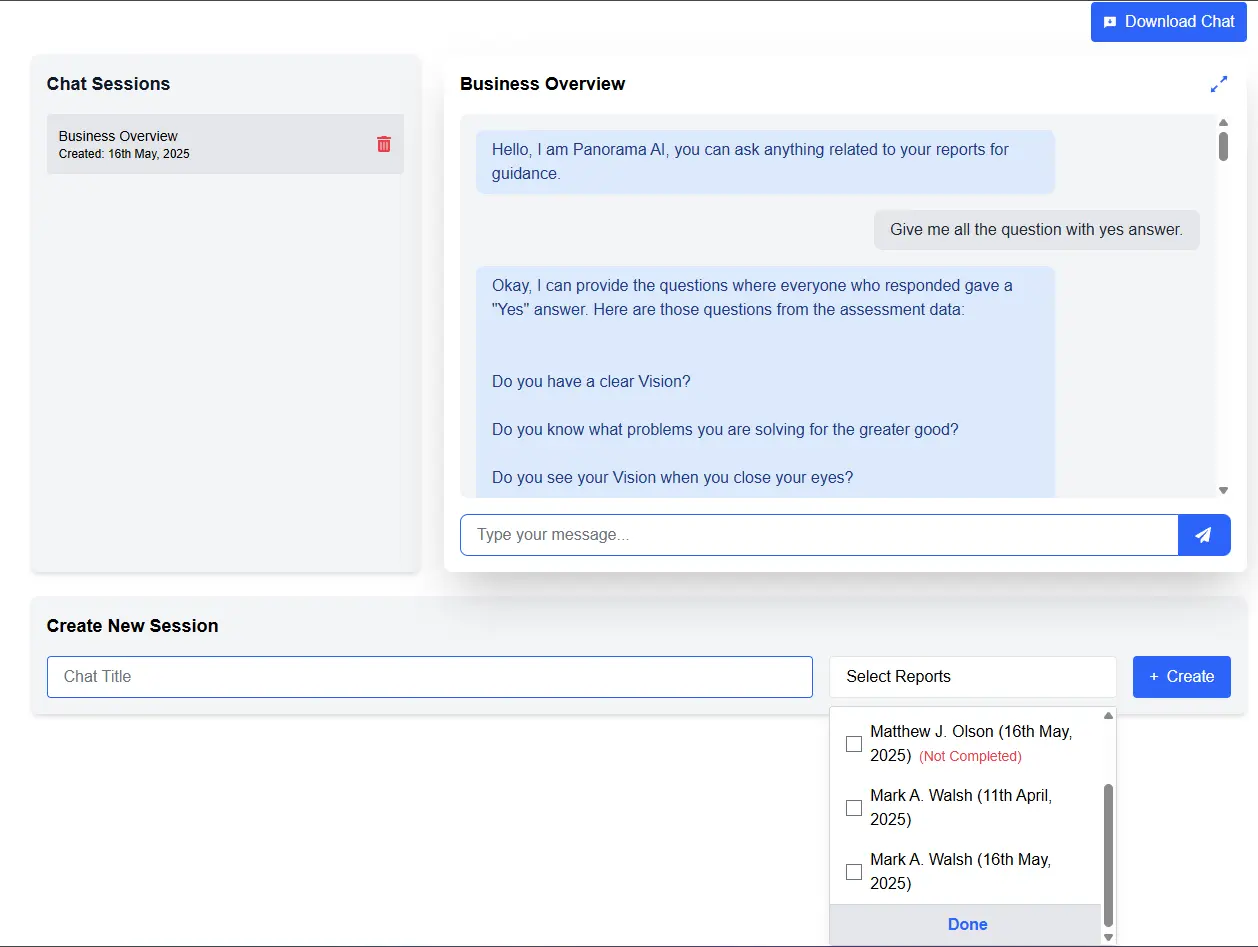1258x947 pixels.
Task: Click the reports list scroll-up arrow
Action: (1108, 714)
